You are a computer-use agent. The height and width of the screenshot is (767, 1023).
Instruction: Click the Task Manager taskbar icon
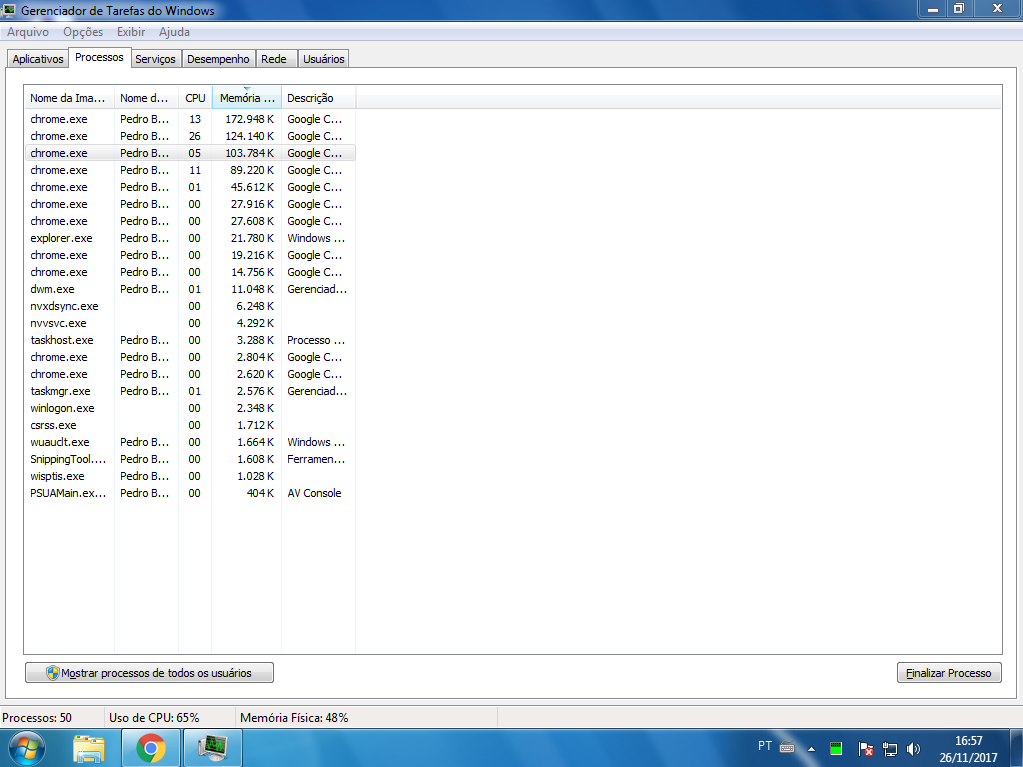pyautogui.click(x=213, y=748)
